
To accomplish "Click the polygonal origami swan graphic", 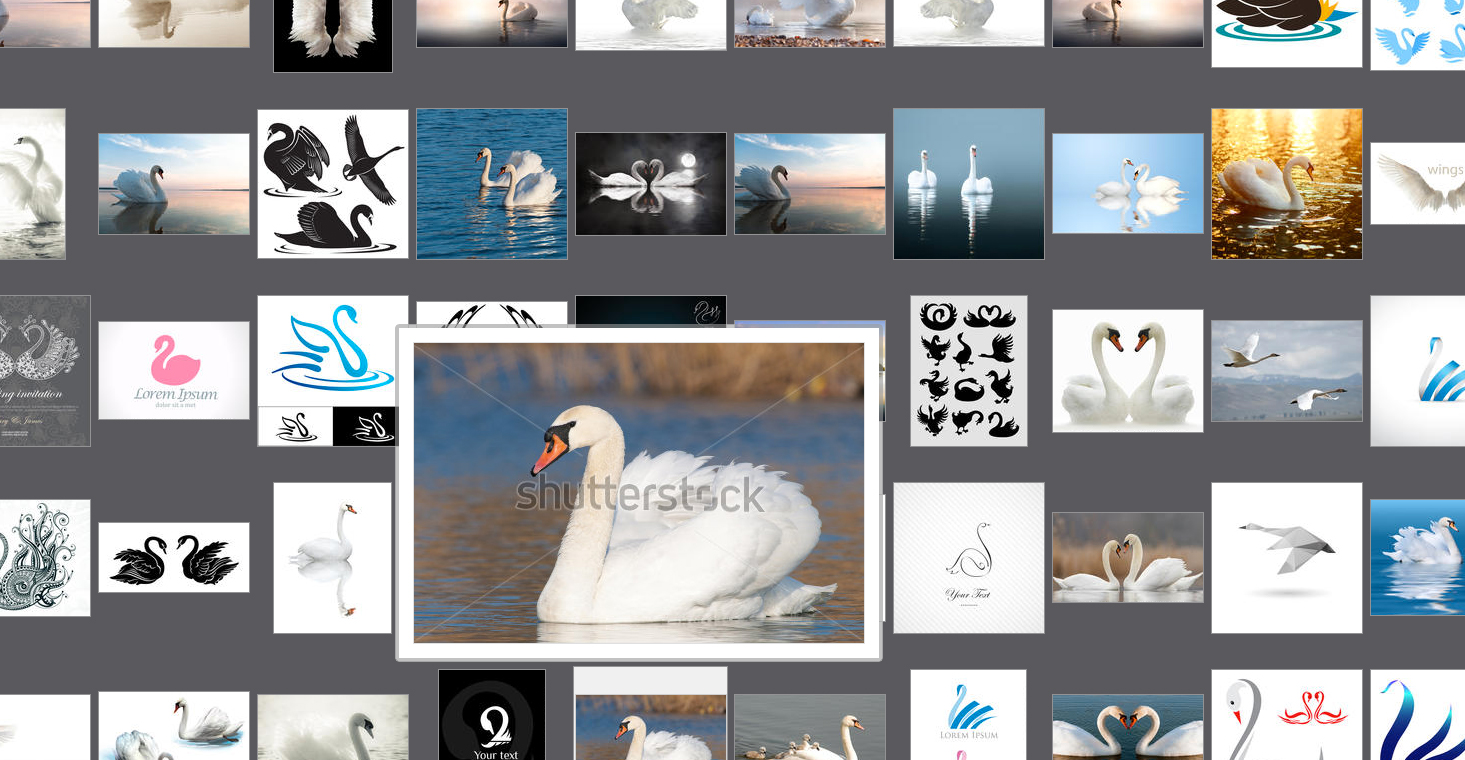I will 1287,557.
